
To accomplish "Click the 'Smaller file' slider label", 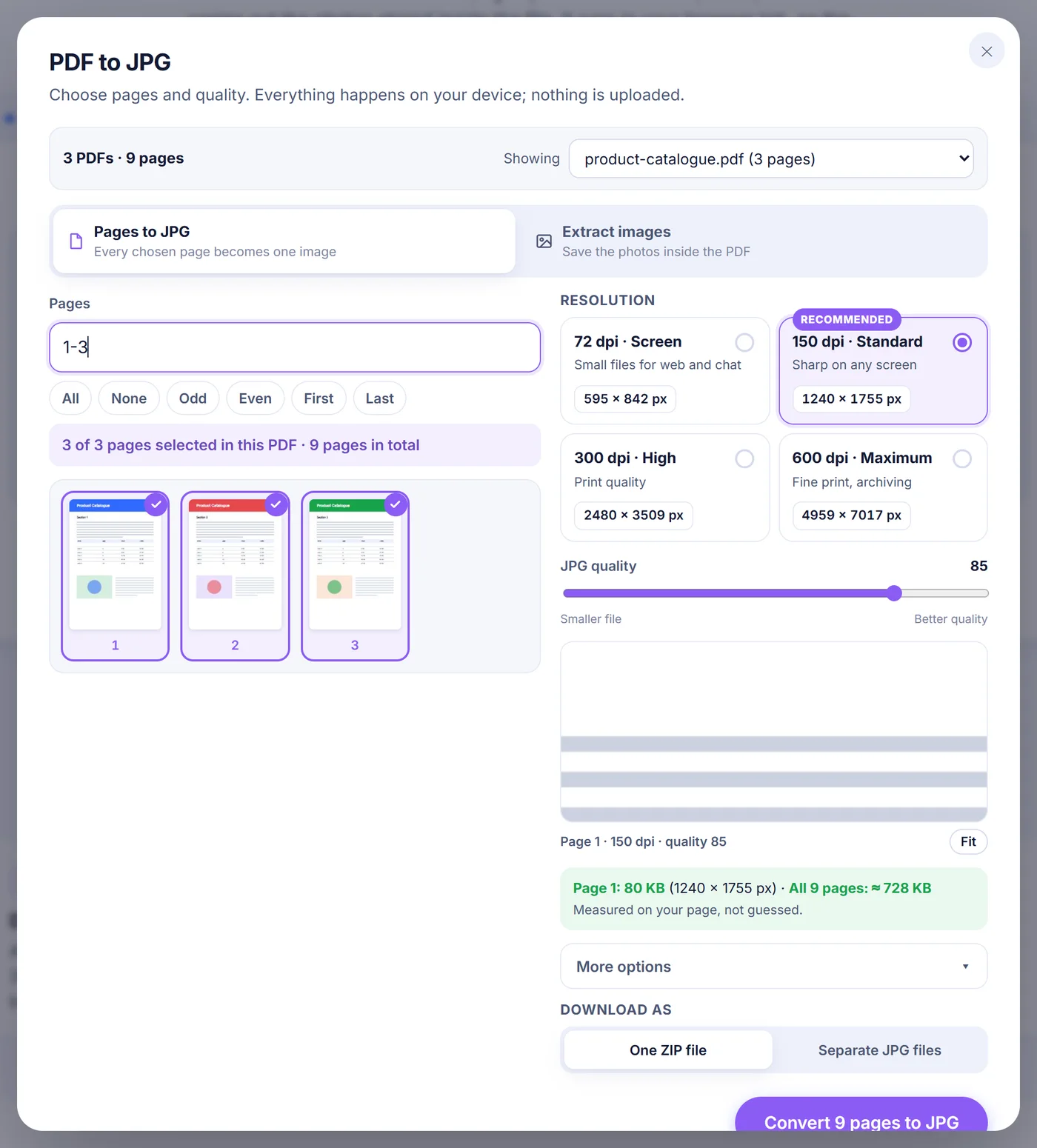I will [x=591, y=619].
